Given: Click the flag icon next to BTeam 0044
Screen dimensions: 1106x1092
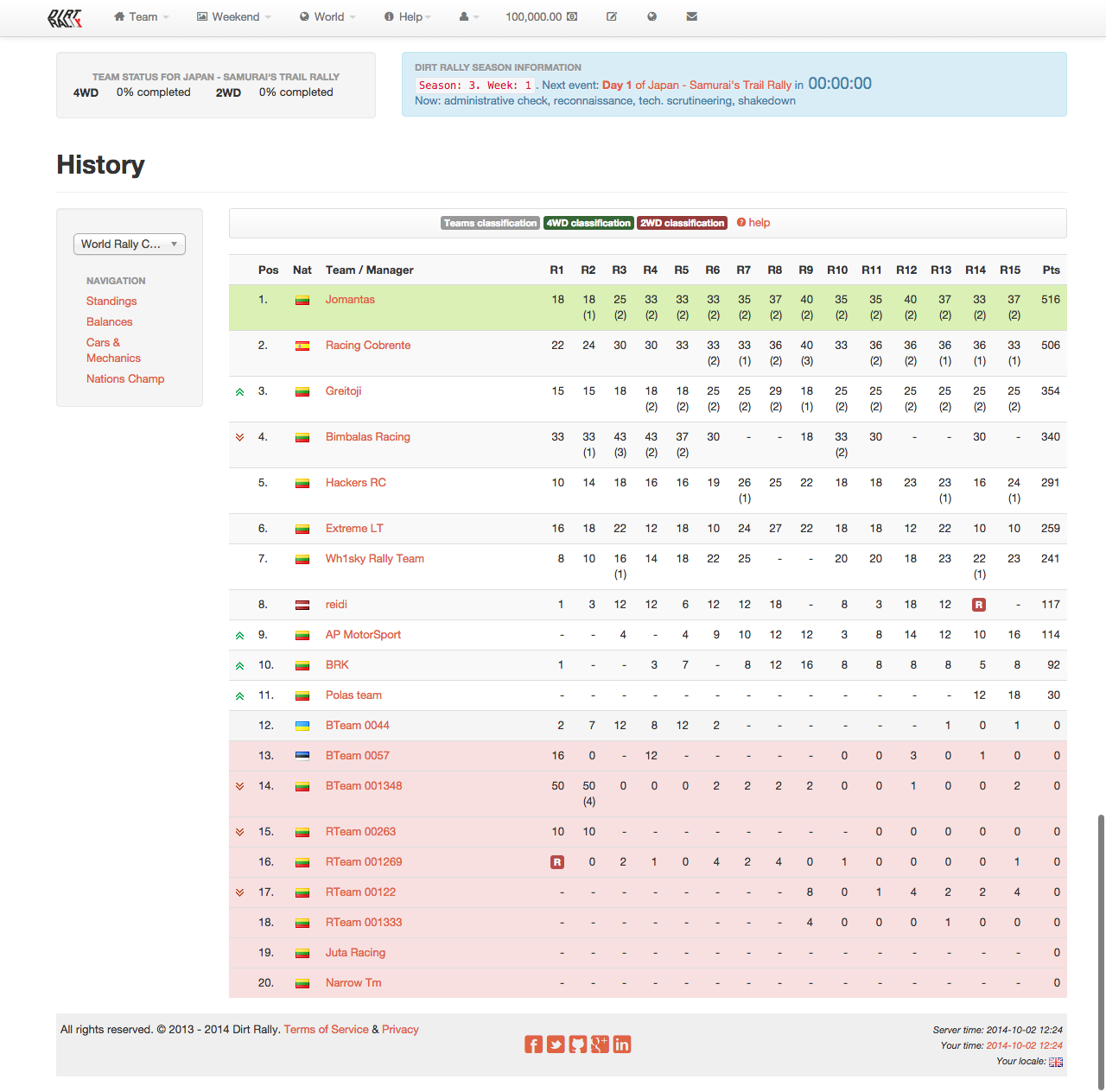Looking at the screenshot, I should 302,727.
